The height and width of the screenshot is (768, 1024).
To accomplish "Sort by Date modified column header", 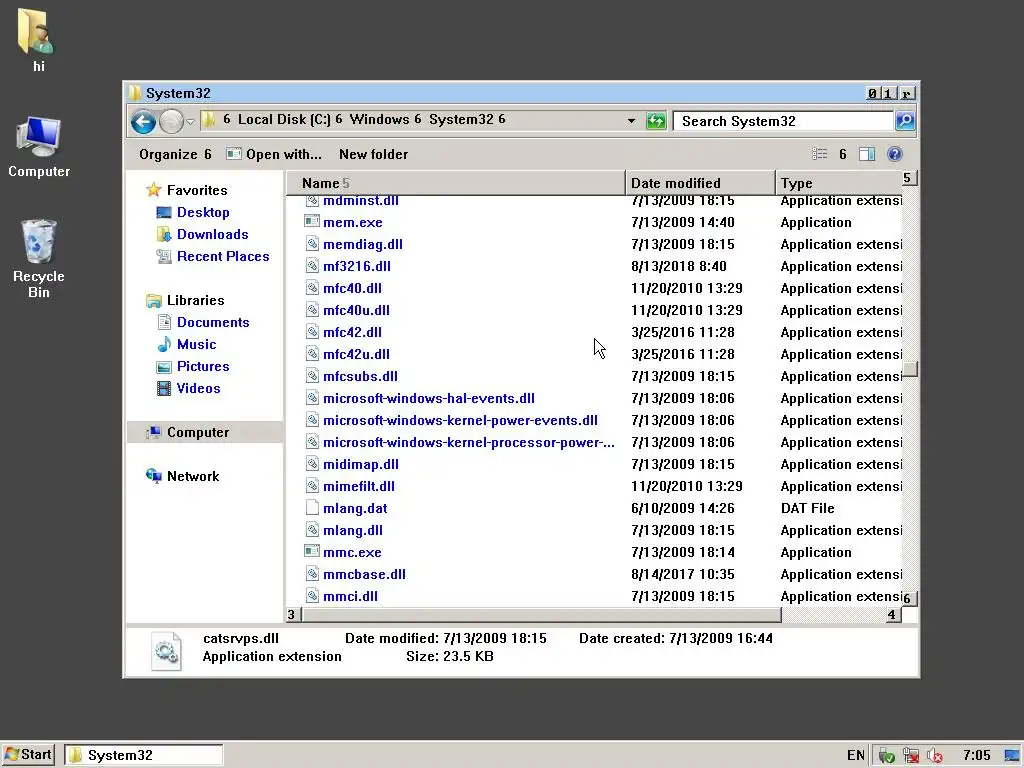I will (700, 183).
